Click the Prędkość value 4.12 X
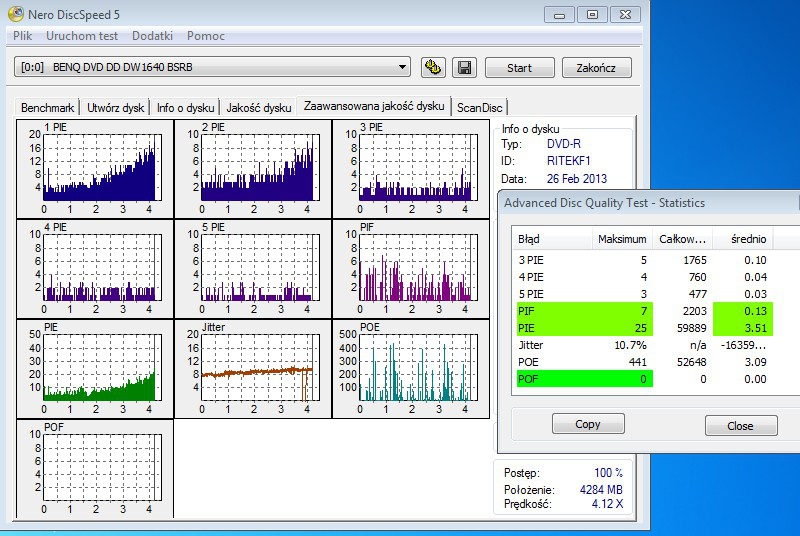 (x=607, y=504)
